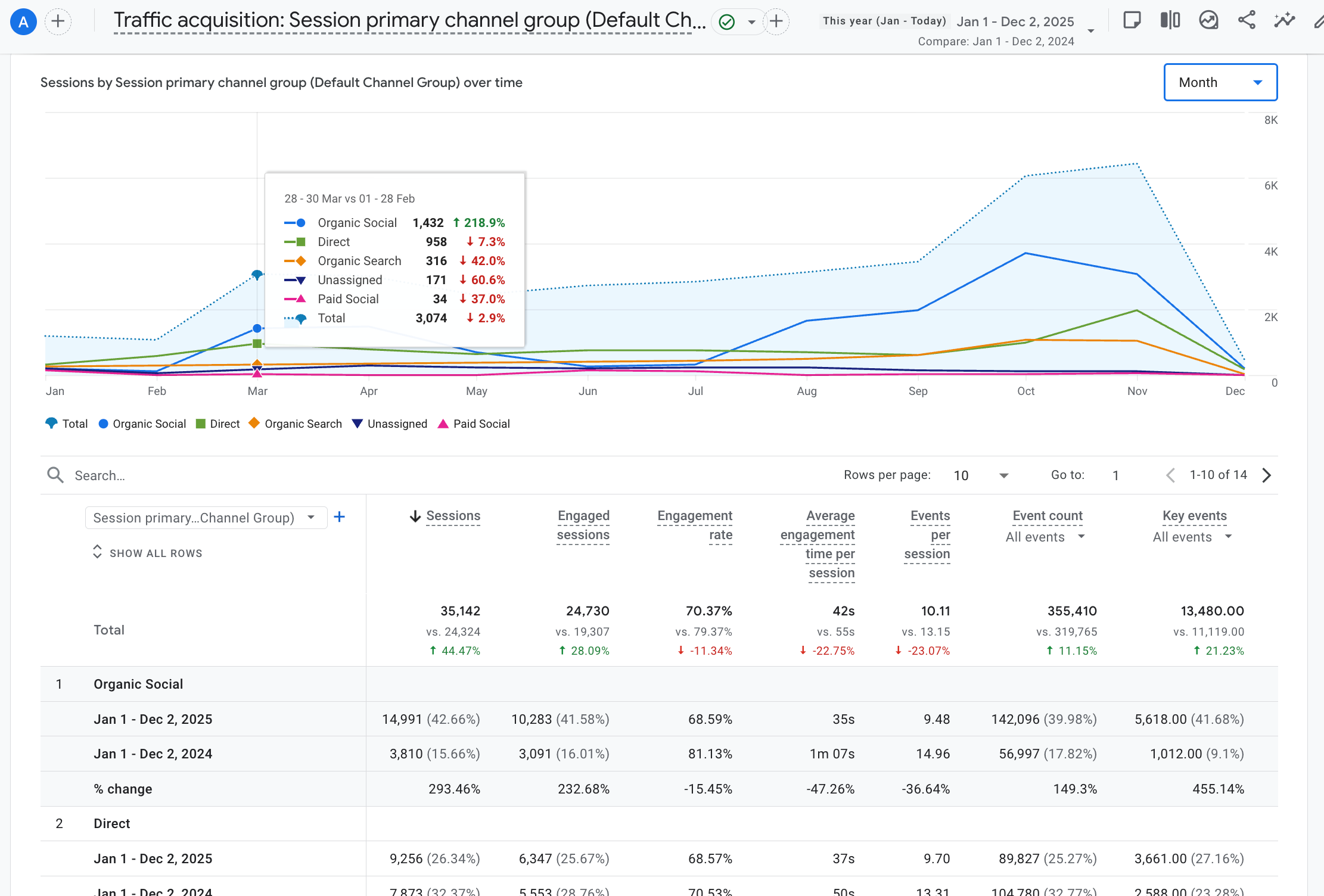The image size is (1324, 896).
Task: Click the Share this report icon
Action: (x=1247, y=21)
